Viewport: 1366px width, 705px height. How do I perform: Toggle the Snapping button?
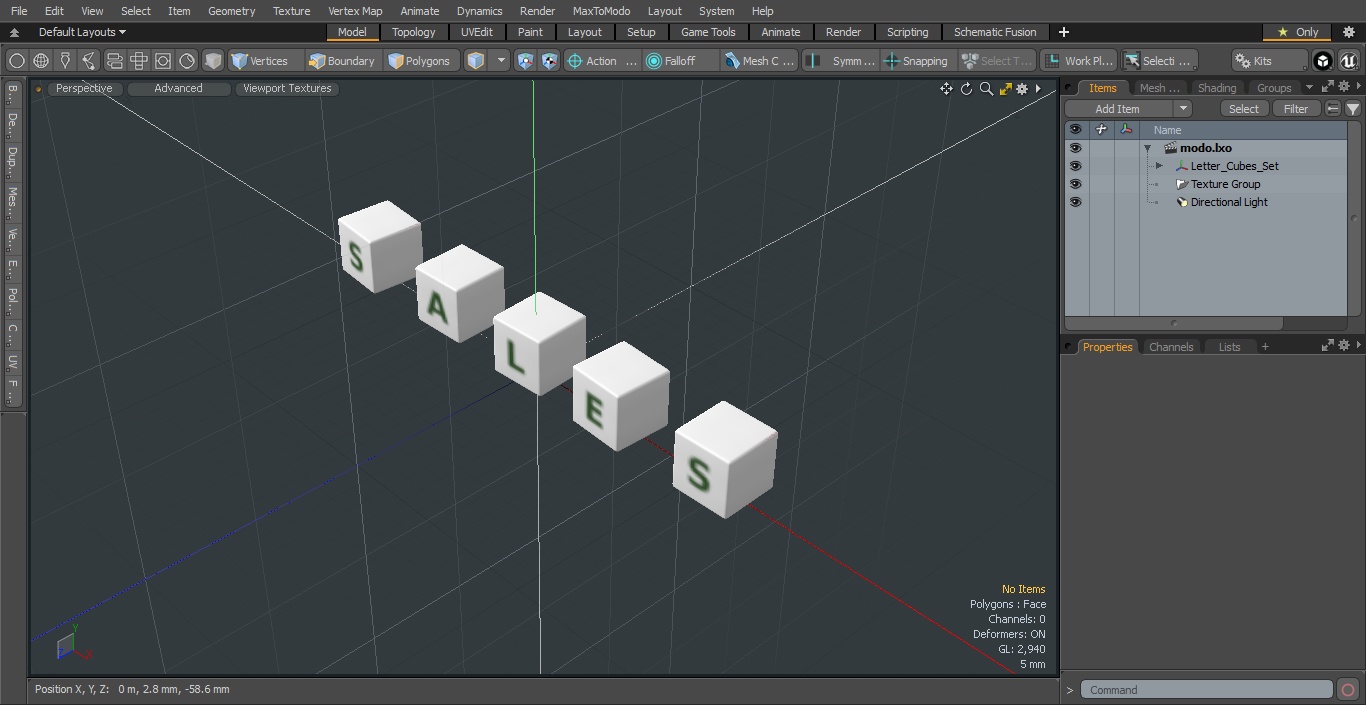click(916, 61)
